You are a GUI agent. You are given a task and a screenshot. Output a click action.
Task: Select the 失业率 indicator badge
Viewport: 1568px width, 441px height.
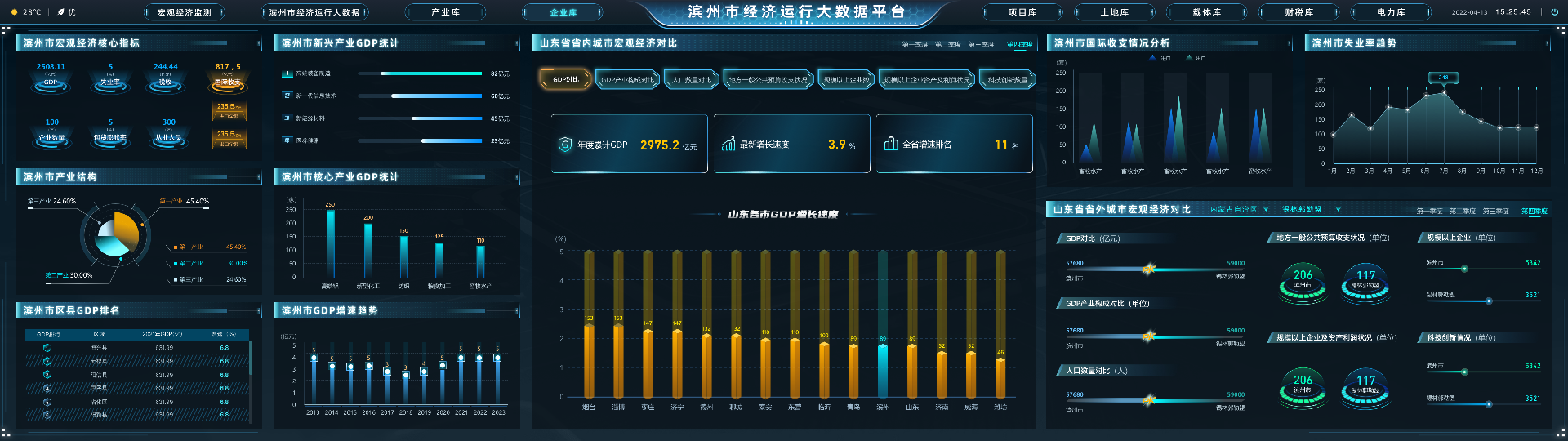[110, 79]
